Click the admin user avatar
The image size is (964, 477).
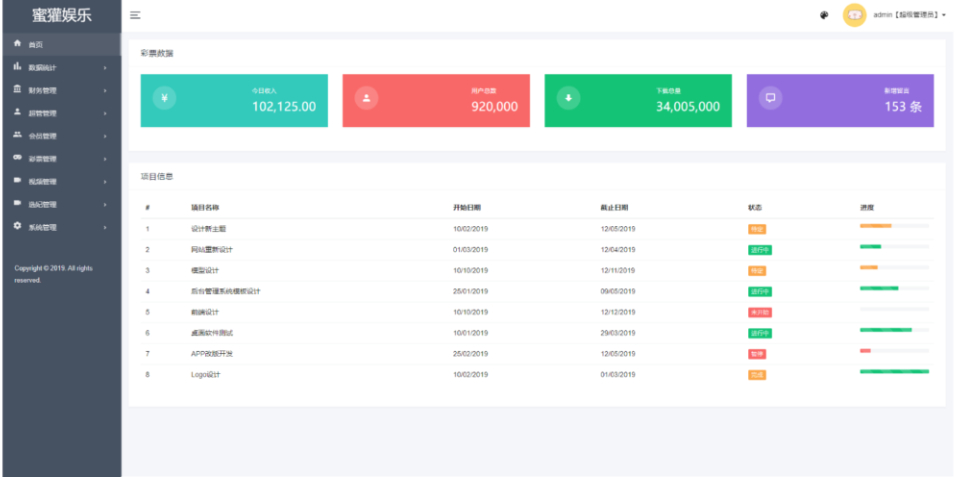[x=854, y=15]
